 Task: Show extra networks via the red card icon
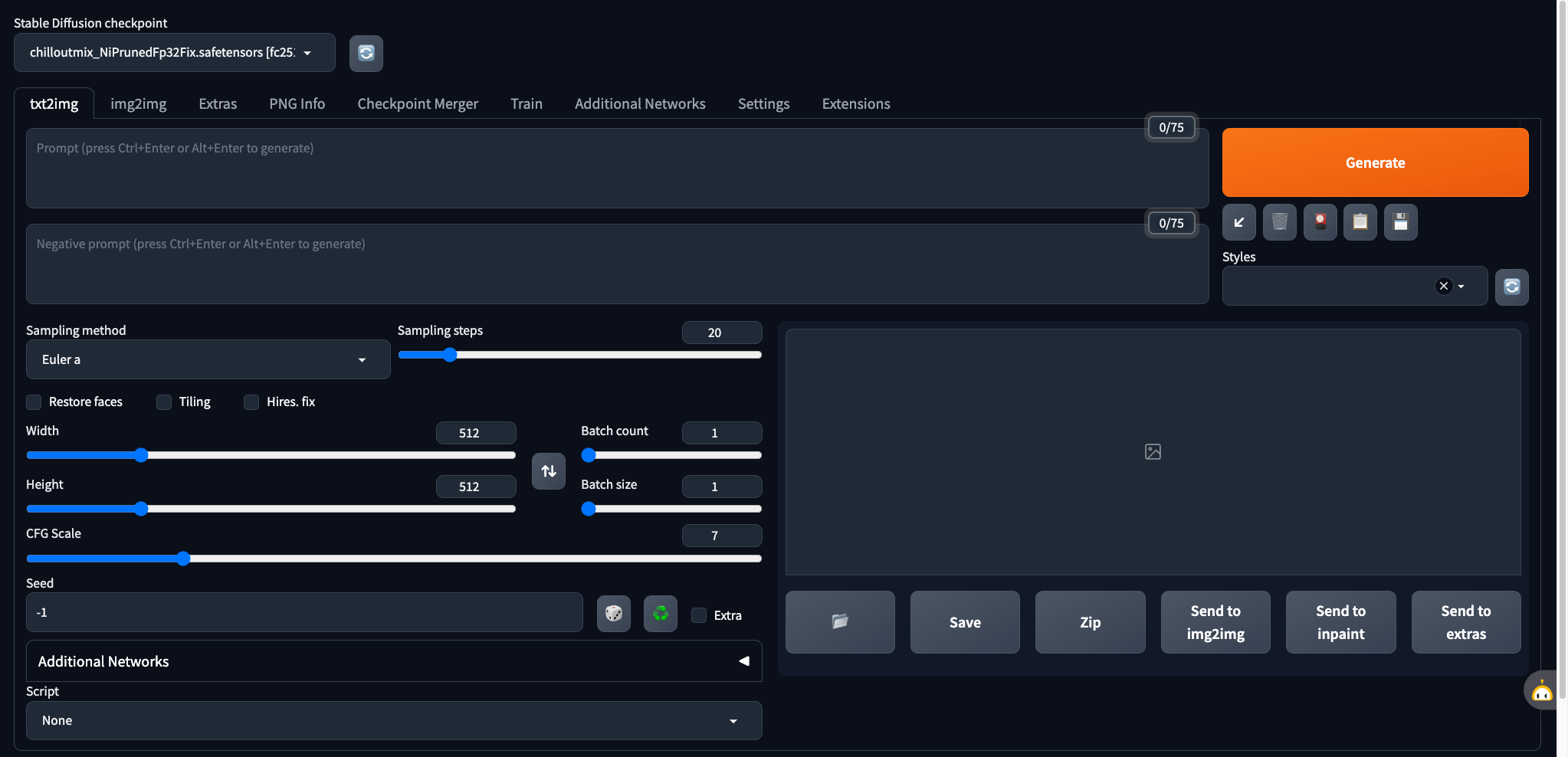coord(1320,222)
